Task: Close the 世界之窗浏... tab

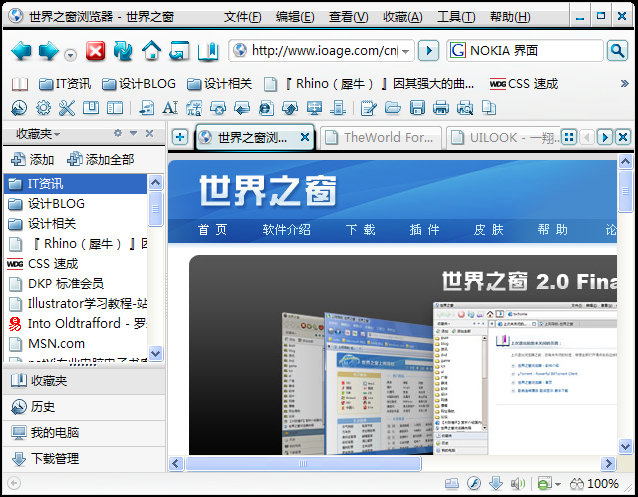Action: coord(305,137)
